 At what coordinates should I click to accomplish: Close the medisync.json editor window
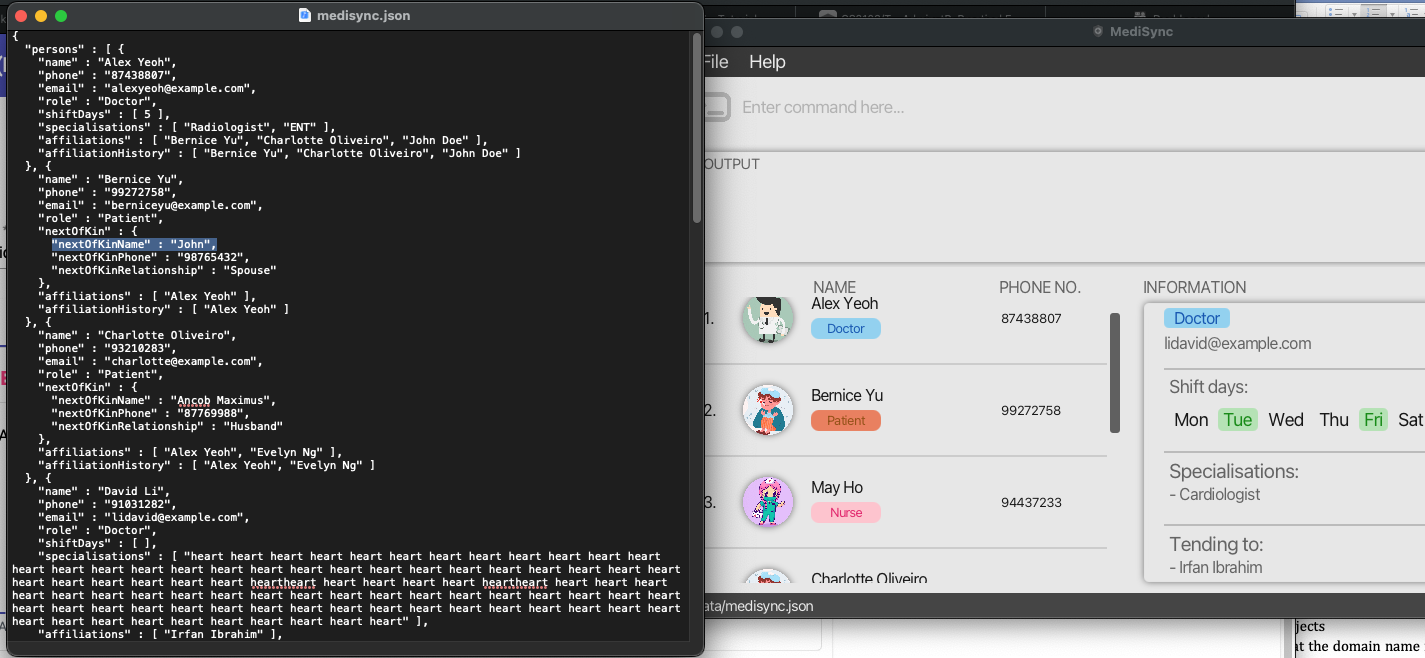pos(20,16)
